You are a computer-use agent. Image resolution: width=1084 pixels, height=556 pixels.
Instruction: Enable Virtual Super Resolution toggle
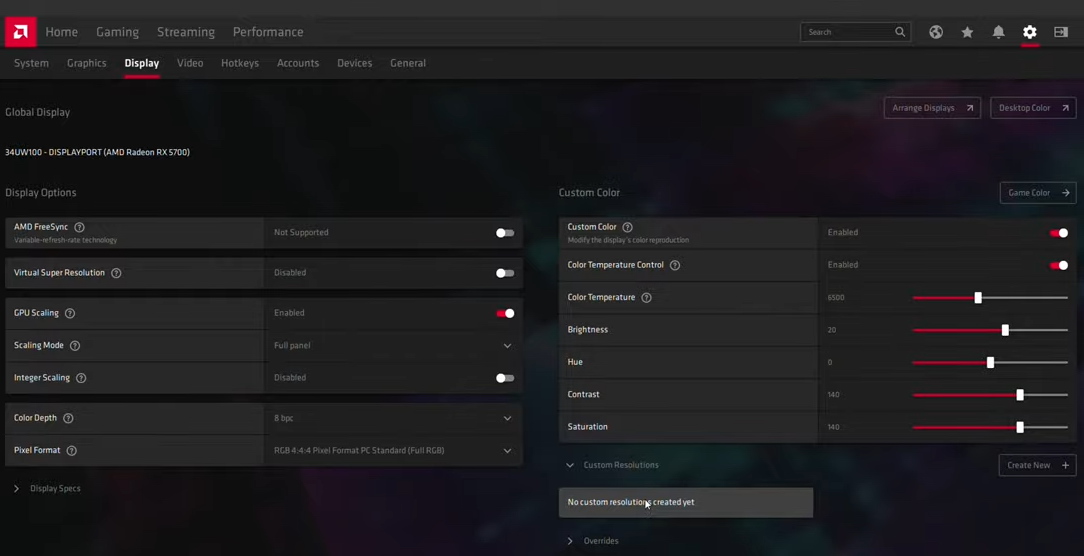click(x=505, y=273)
